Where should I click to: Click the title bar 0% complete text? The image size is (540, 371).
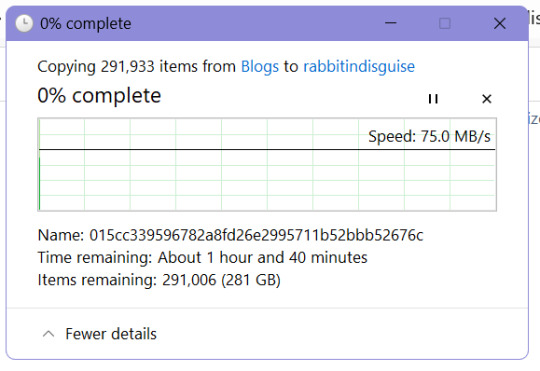pos(85,24)
